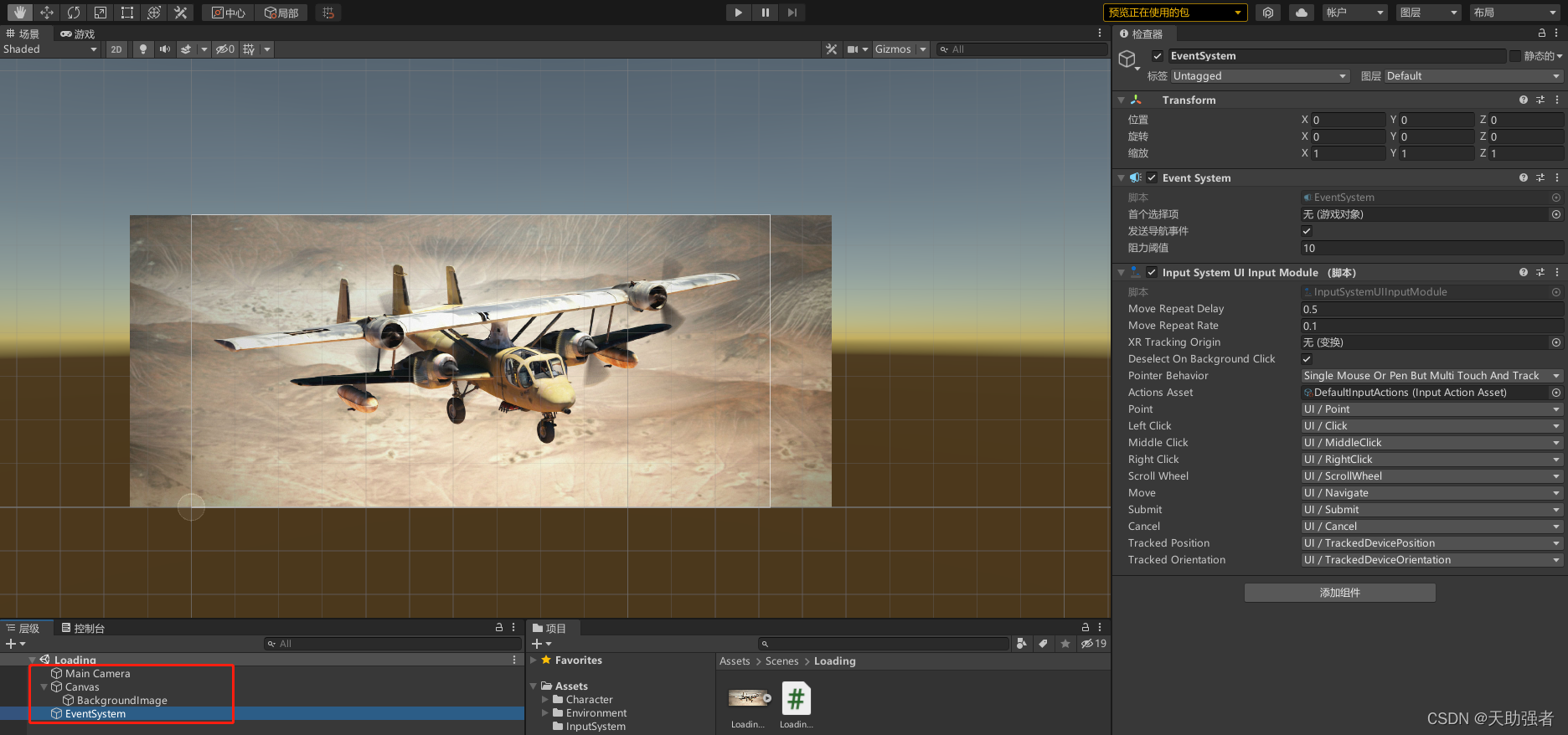Select Main Camera in hierarchy
This screenshot has height=735, width=1568.
[x=97, y=674]
